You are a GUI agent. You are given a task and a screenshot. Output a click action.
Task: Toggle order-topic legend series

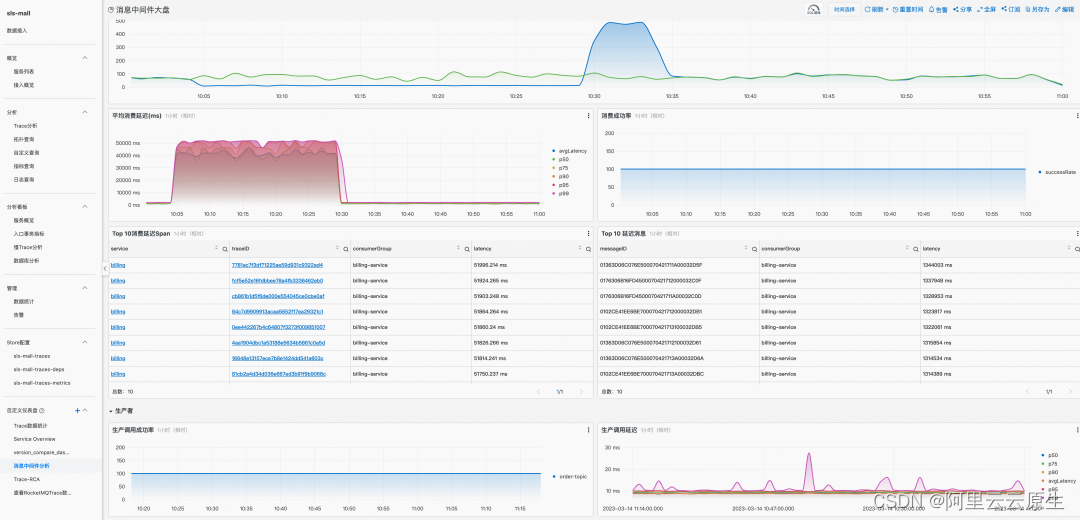(570, 477)
